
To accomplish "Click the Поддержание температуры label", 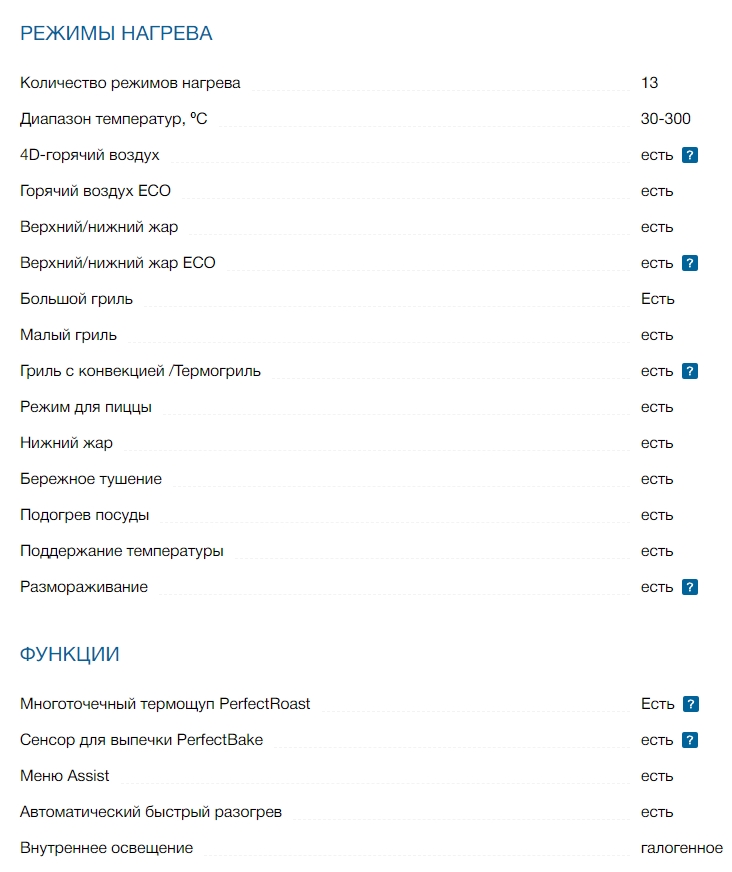I will (x=122, y=551).
